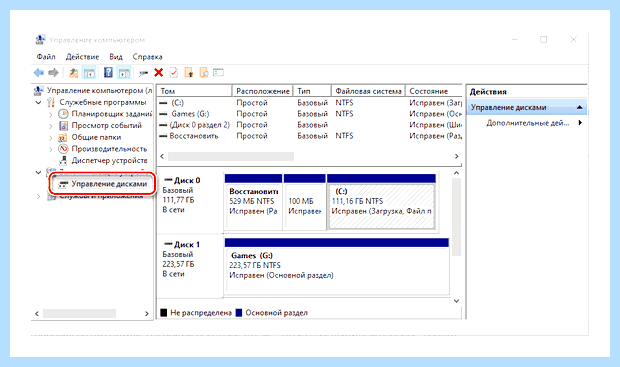The width and height of the screenshot is (620, 367).
Task: Click the Up one level toolbar icon
Action: pos(73,73)
